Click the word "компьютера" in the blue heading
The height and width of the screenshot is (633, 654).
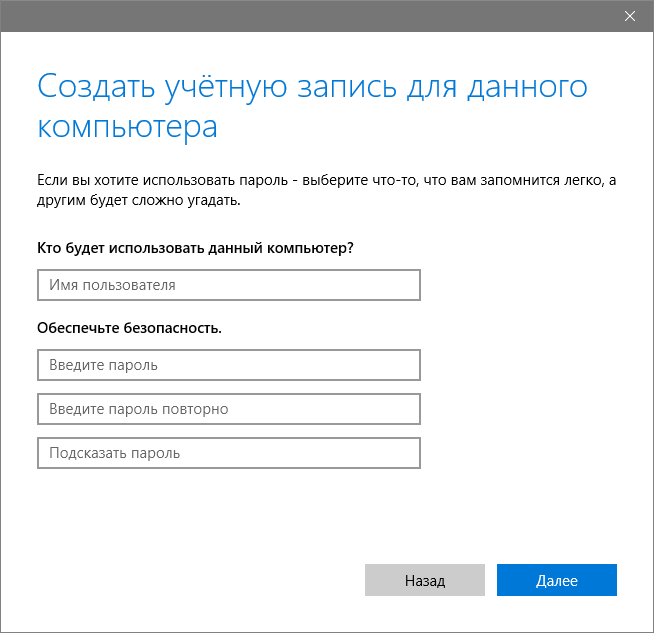point(127,128)
